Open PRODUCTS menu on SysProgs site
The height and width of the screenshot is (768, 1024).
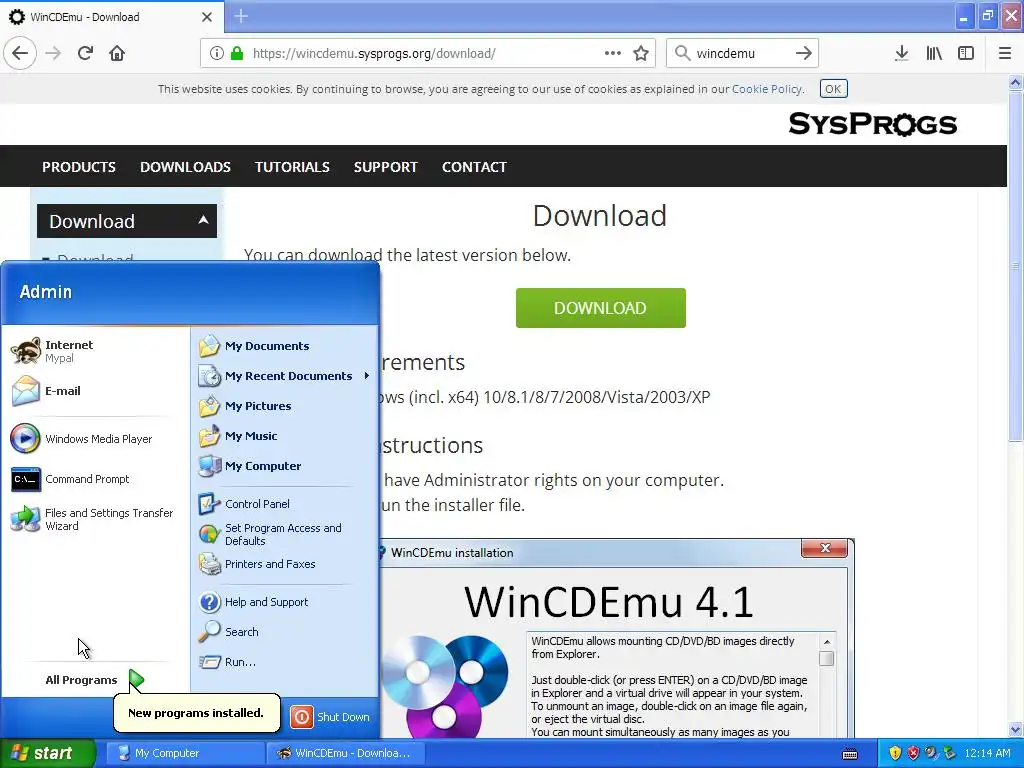79,167
